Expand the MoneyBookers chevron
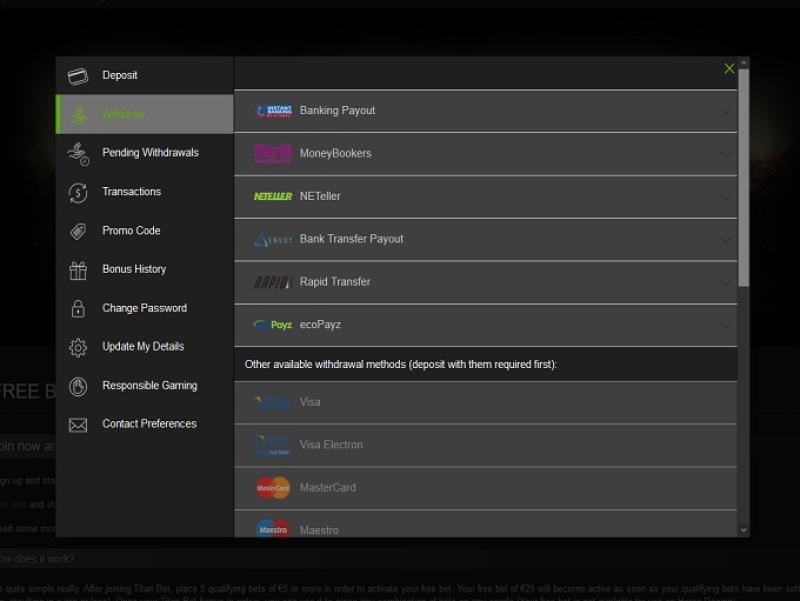Screen dimensions: 800x601 [x=726, y=154]
